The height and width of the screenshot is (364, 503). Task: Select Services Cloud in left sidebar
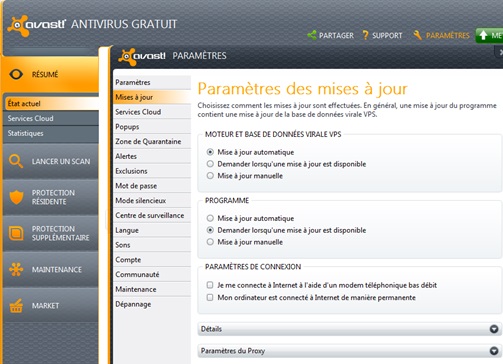coord(51,118)
